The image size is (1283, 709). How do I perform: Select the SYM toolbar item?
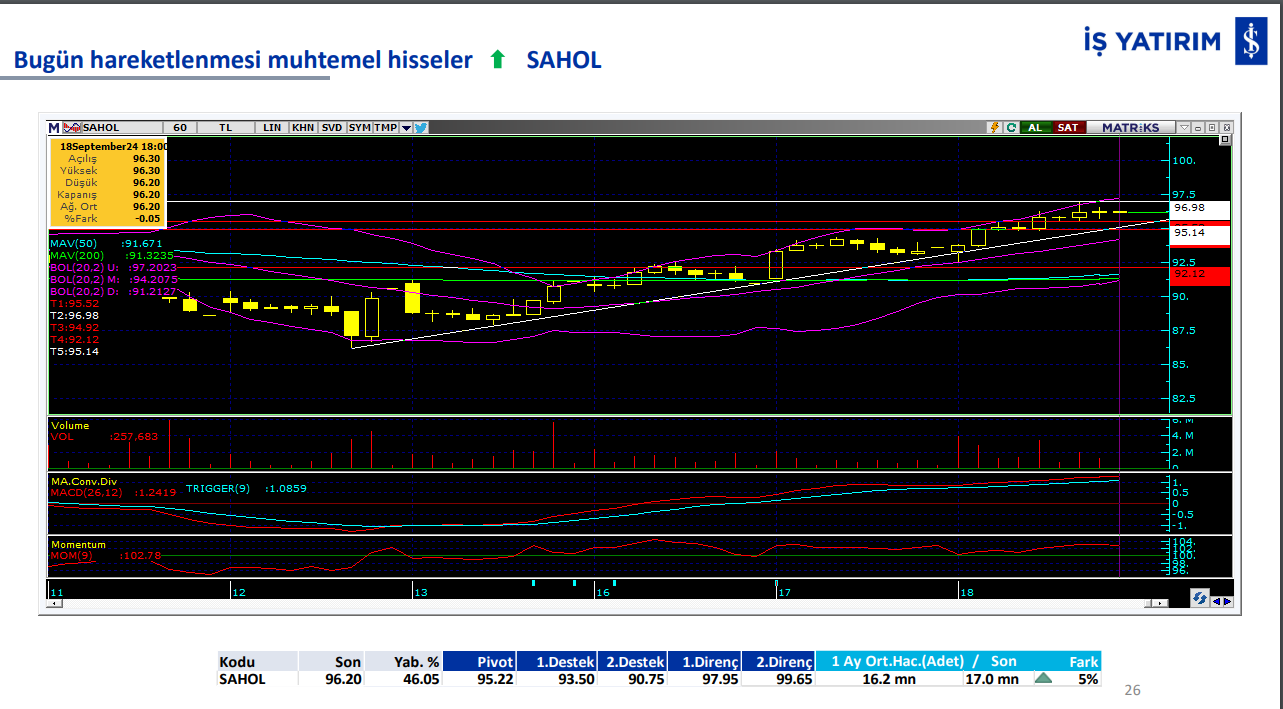click(359, 128)
